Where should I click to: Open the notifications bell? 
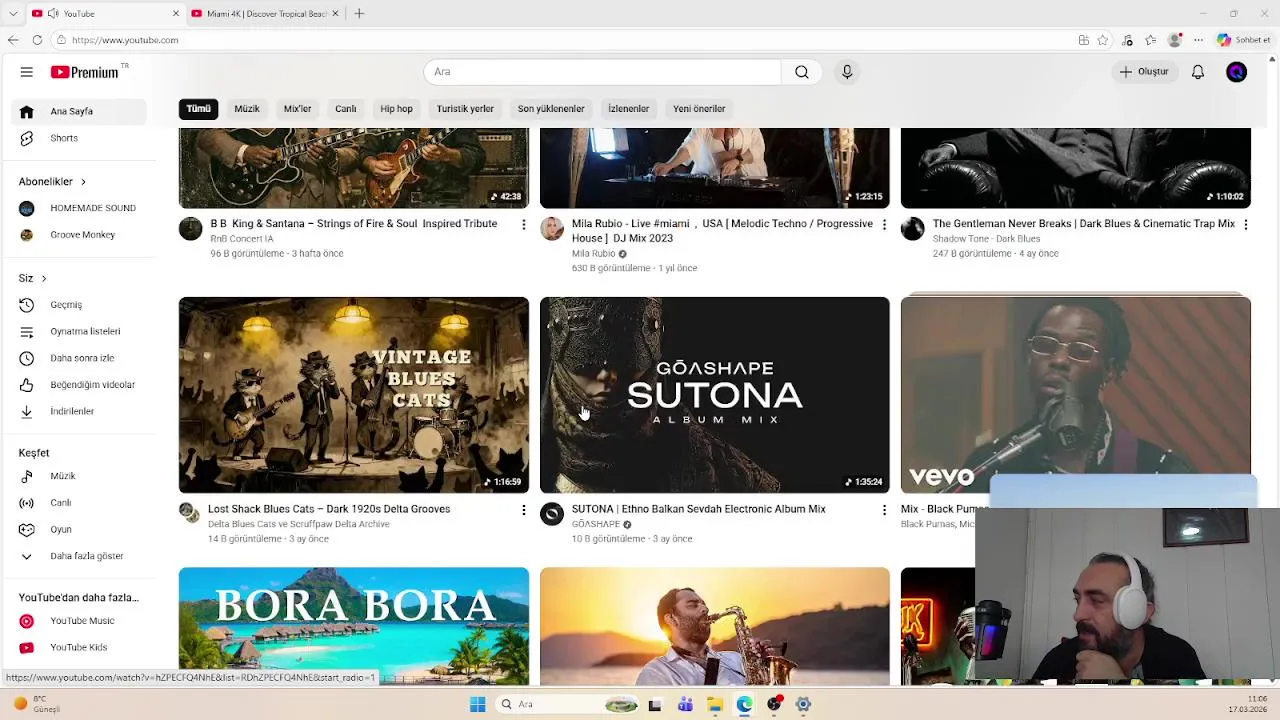(x=1198, y=72)
